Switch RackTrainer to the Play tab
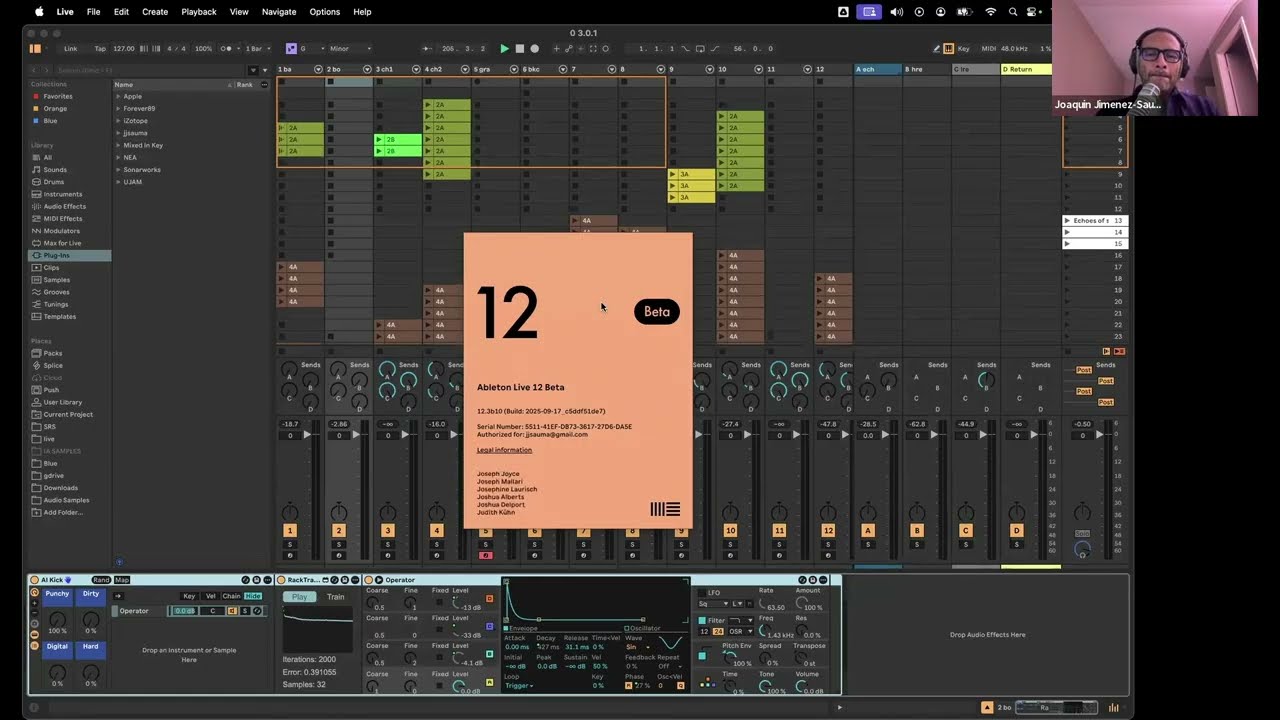This screenshot has width=1280, height=720. pos(300,597)
